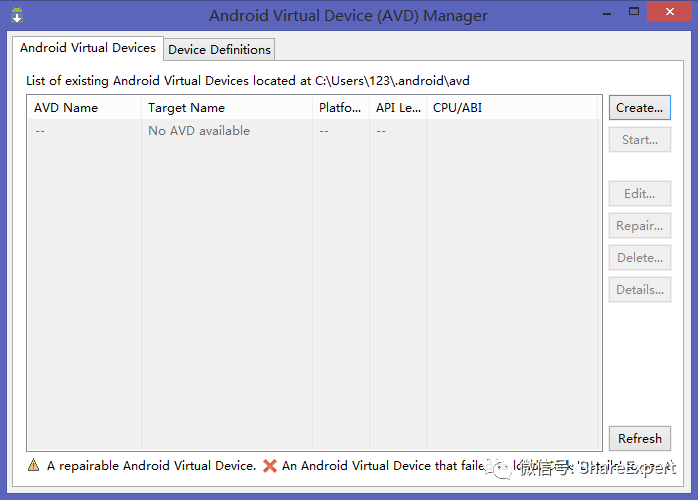
Task: Click the Repair... button
Action: pos(640,226)
